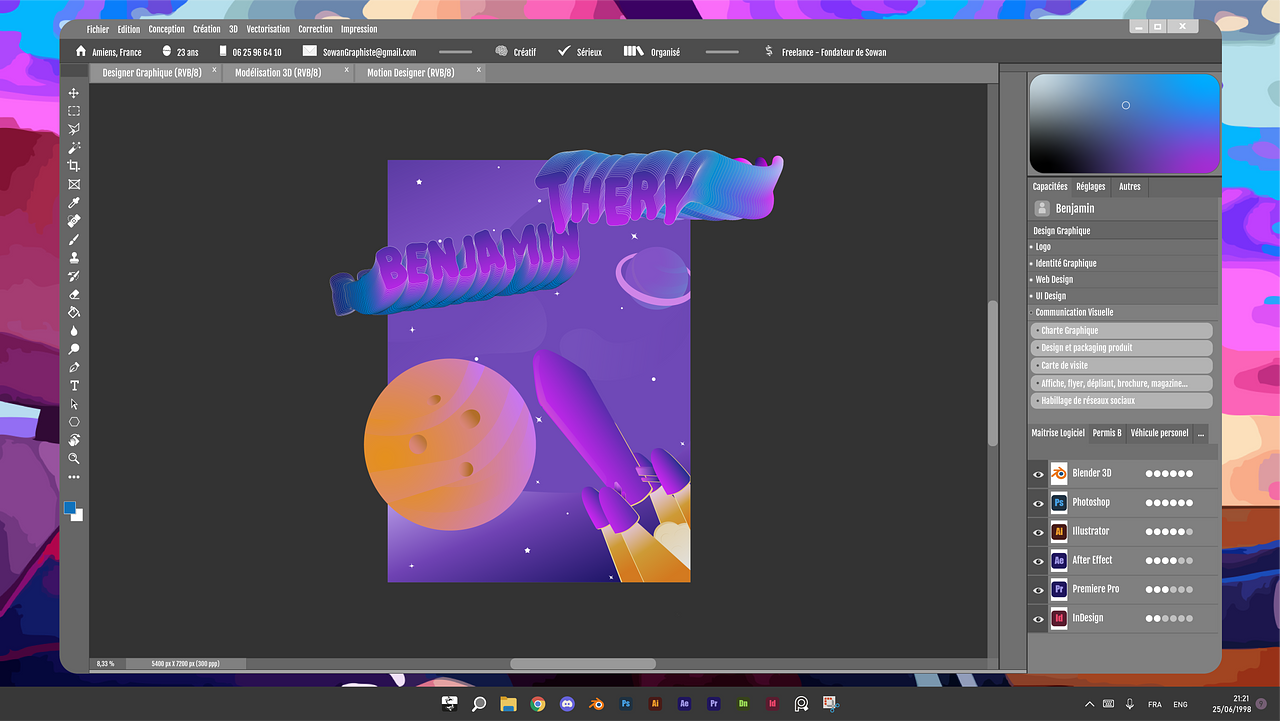Open the Fichier menu
Image resolution: width=1280 pixels, height=721 pixels.
98,29
